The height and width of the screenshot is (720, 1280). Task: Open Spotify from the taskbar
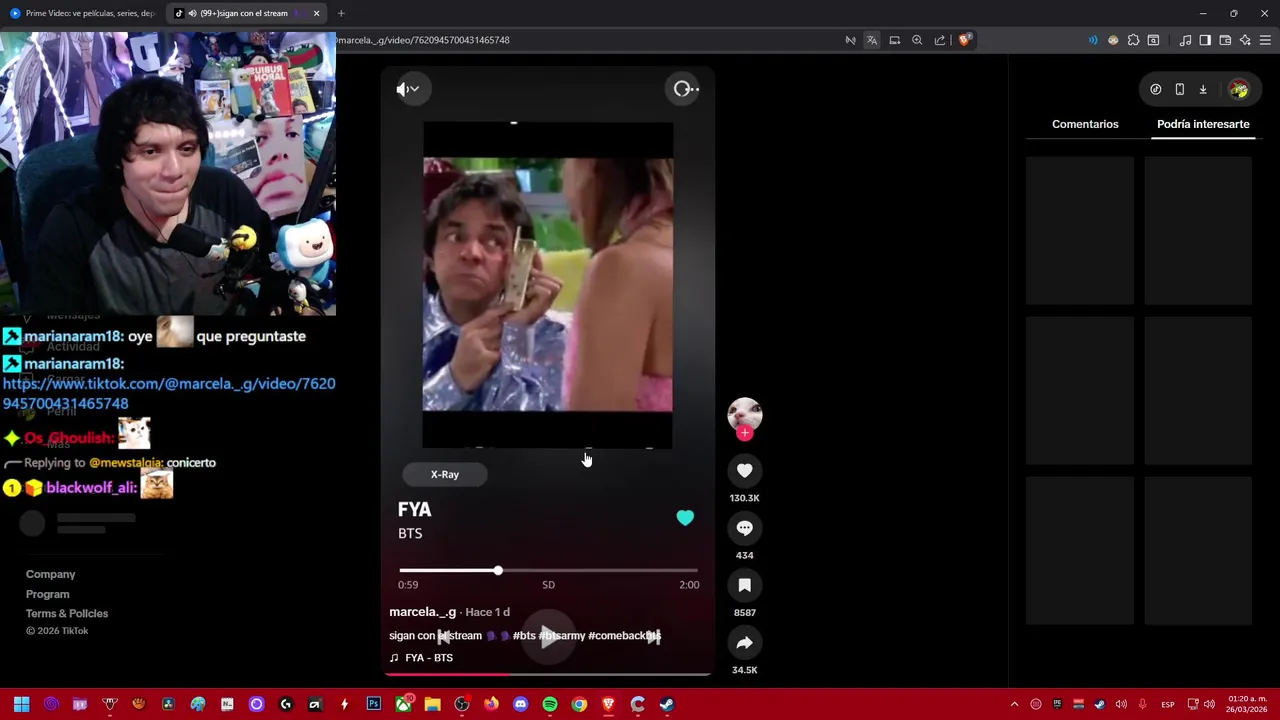(x=549, y=704)
